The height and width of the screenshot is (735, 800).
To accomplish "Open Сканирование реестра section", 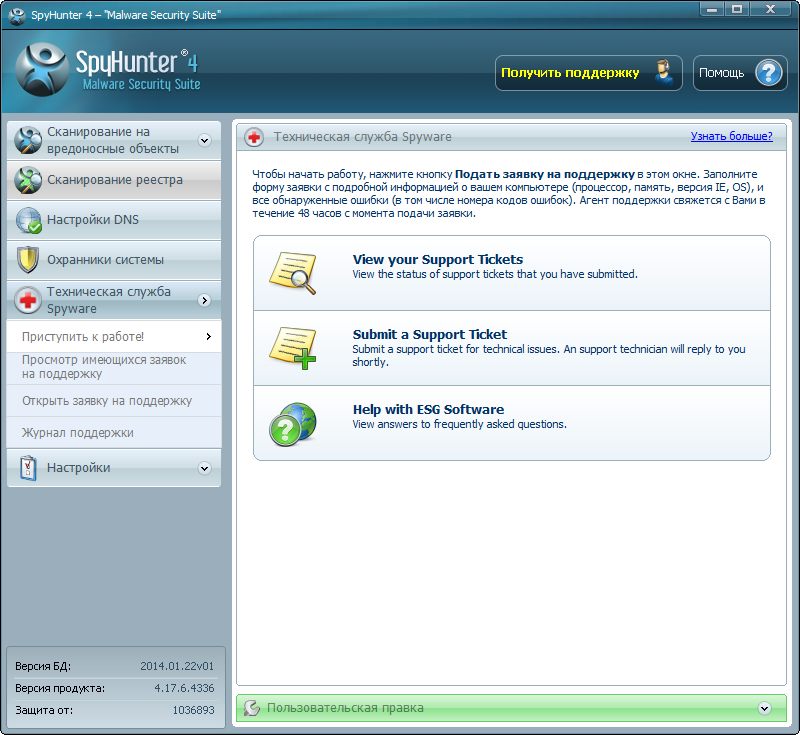I will (x=114, y=180).
